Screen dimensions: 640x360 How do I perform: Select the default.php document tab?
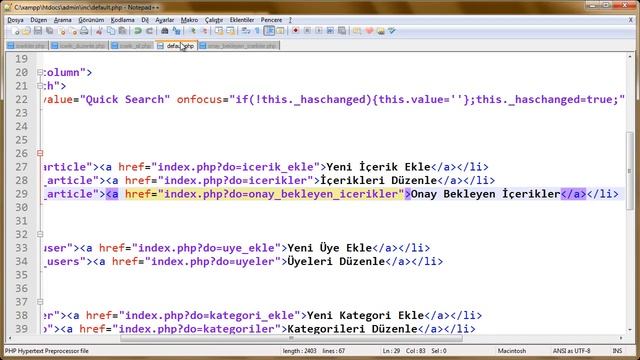click(176, 46)
